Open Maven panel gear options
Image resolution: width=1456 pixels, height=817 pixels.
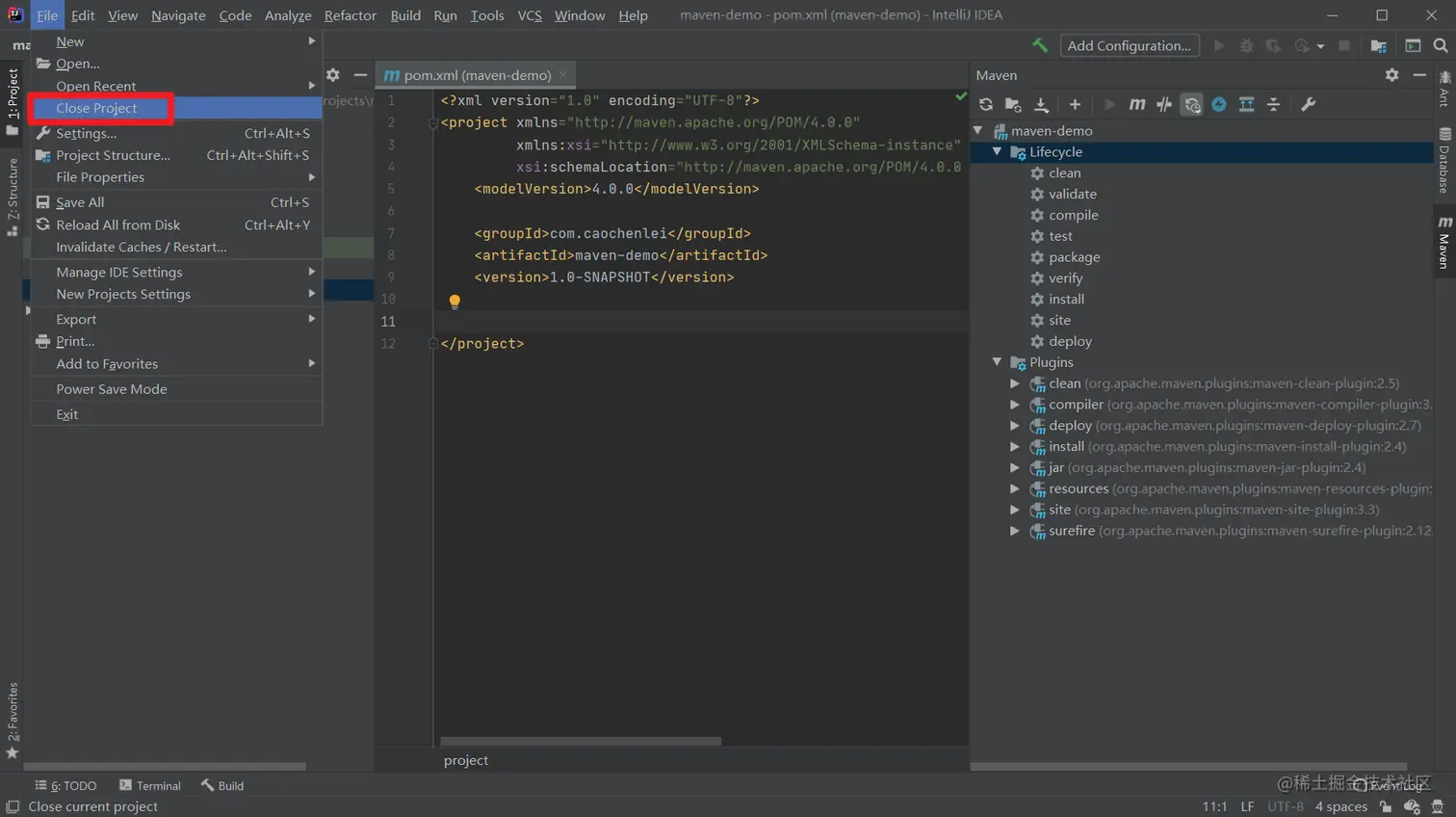1391,74
